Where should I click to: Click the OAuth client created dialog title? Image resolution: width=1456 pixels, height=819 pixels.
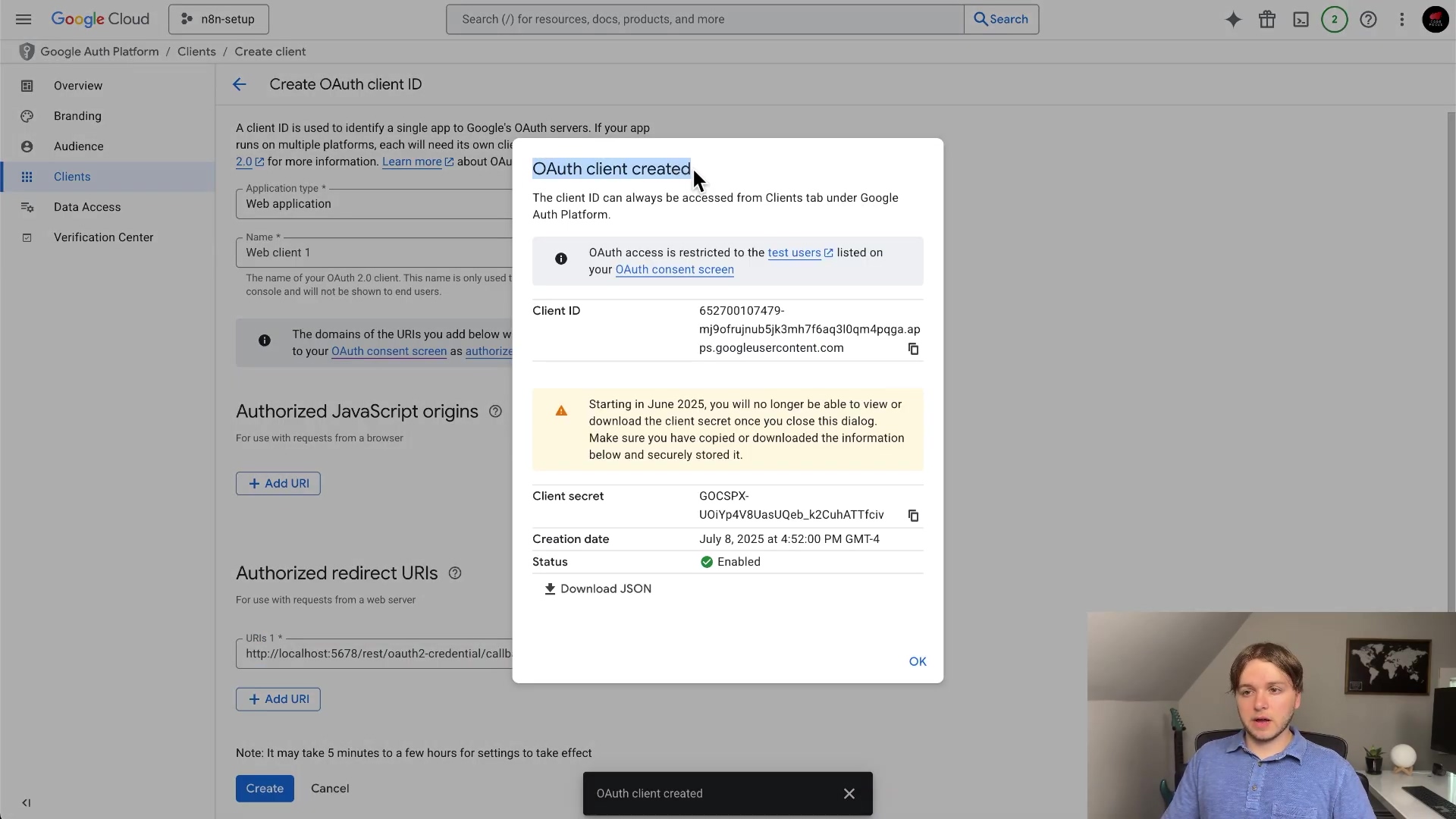[x=611, y=168]
